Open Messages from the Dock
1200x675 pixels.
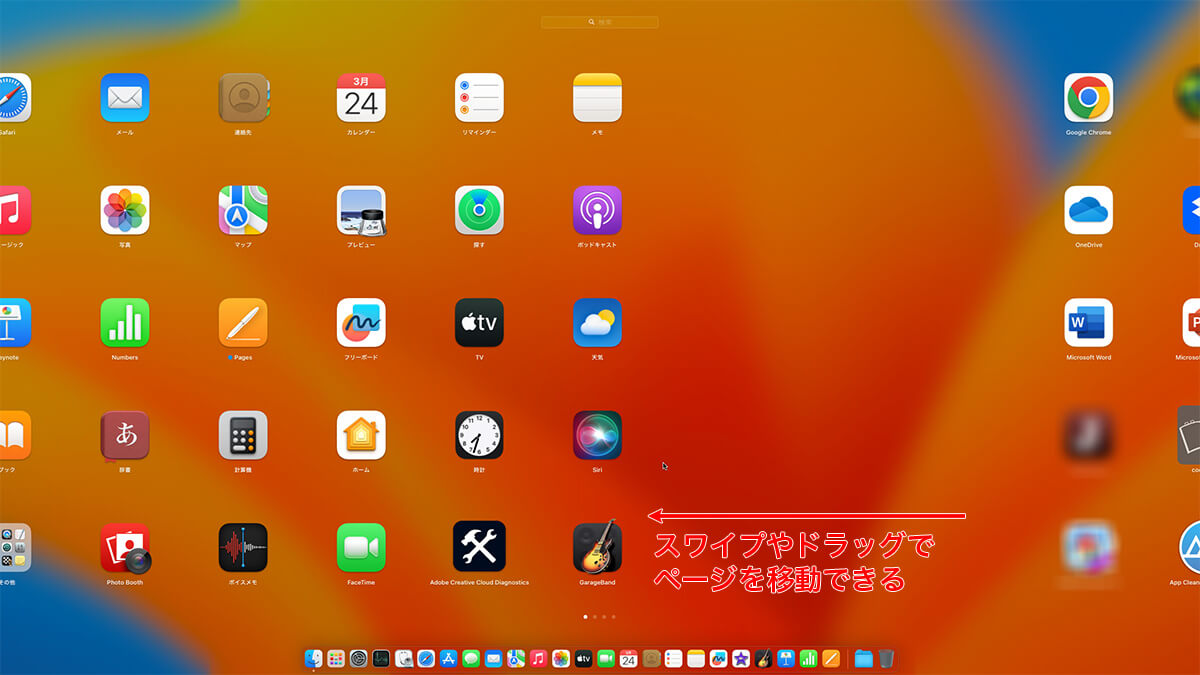pos(471,658)
